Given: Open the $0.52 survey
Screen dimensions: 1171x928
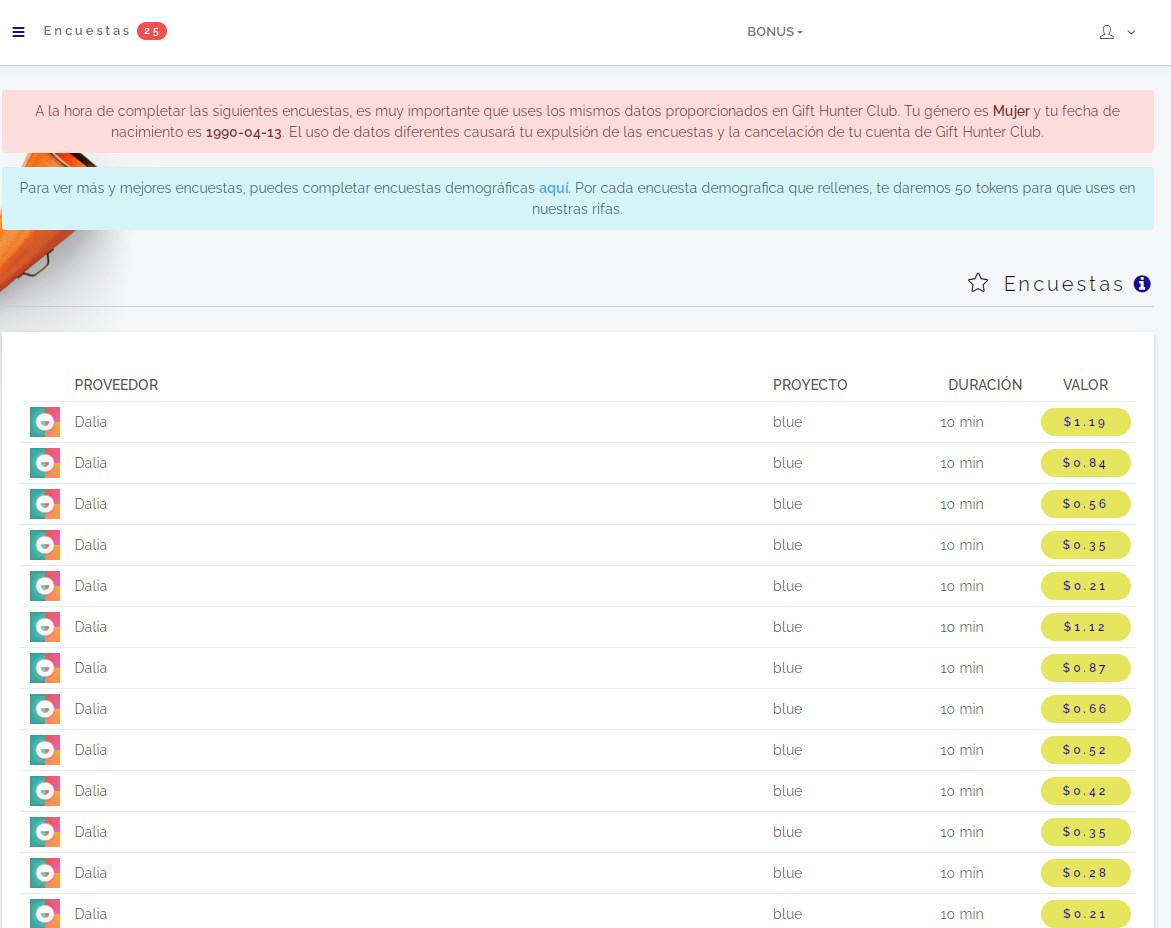Looking at the screenshot, I should pos(1085,750).
